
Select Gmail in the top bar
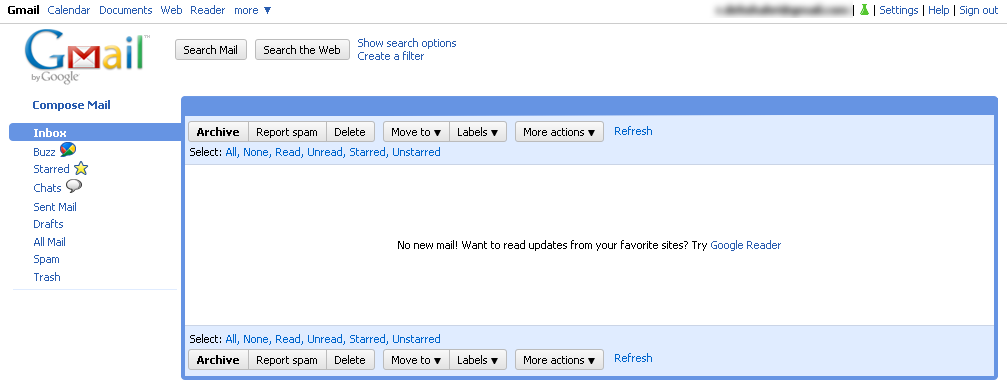tap(23, 10)
